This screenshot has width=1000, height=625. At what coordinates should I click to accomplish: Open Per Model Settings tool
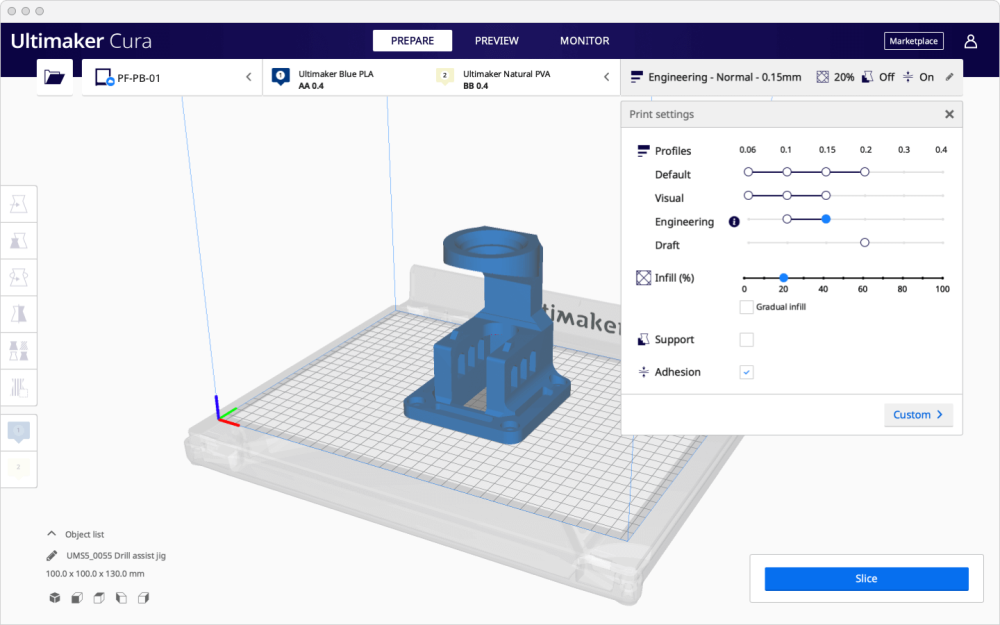[18, 350]
